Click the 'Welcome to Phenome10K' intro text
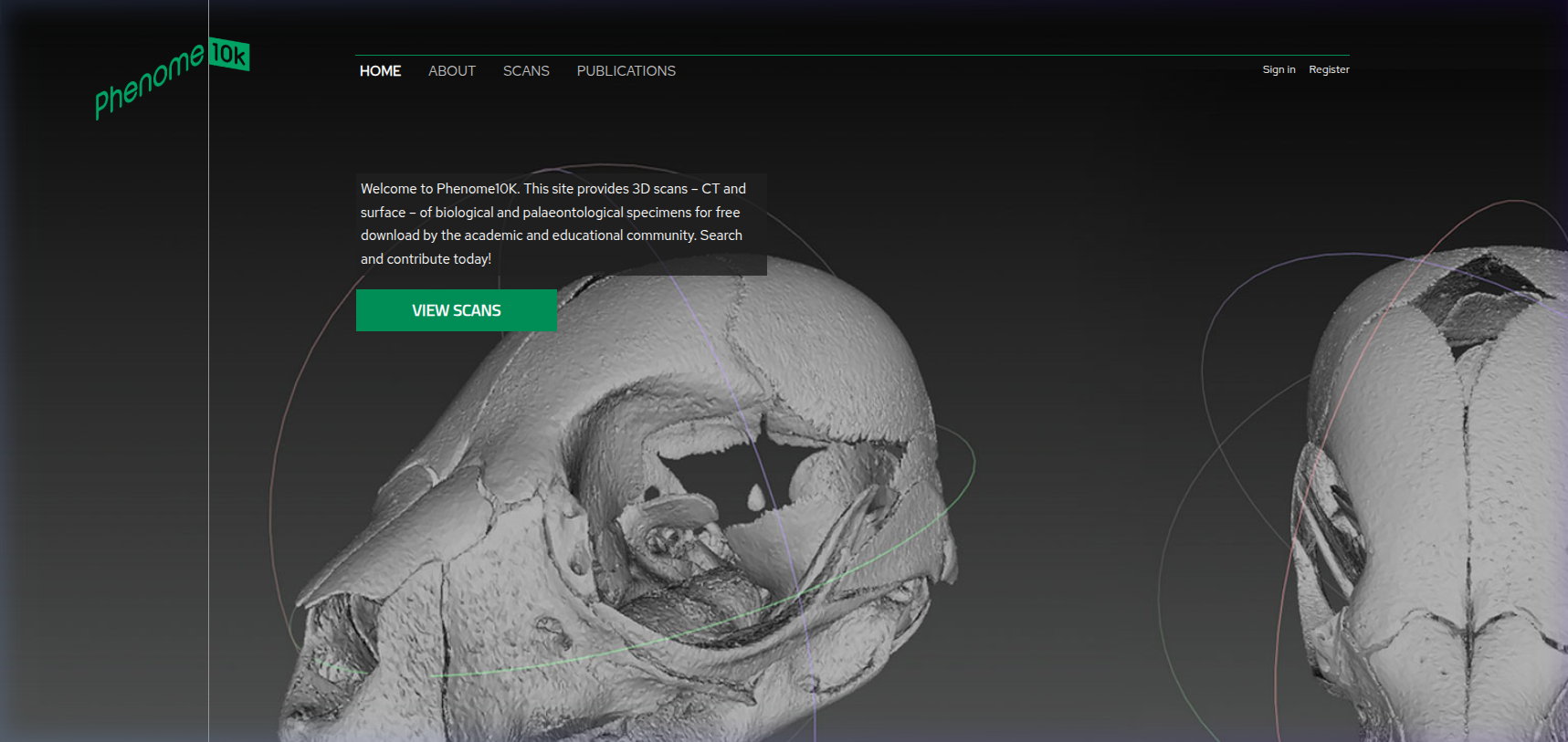The image size is (1568, 742). click(561, 224)
